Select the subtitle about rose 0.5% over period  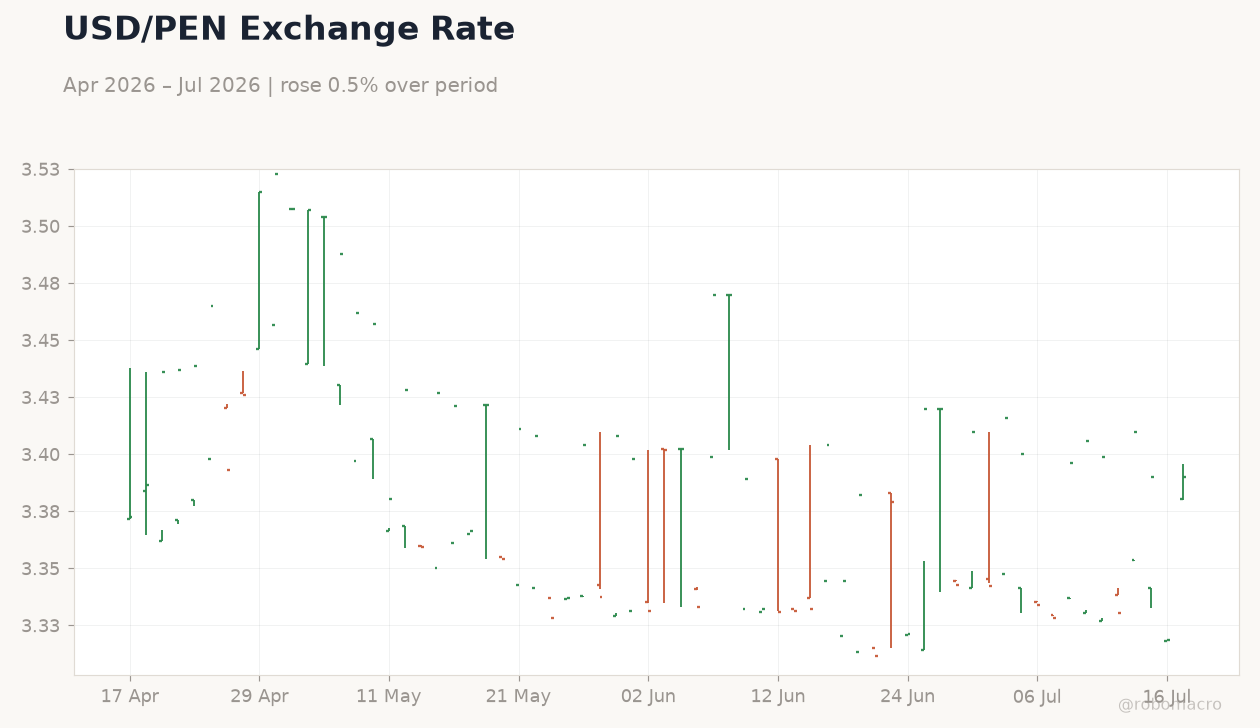pyautogui.click(x=280, y=86)
